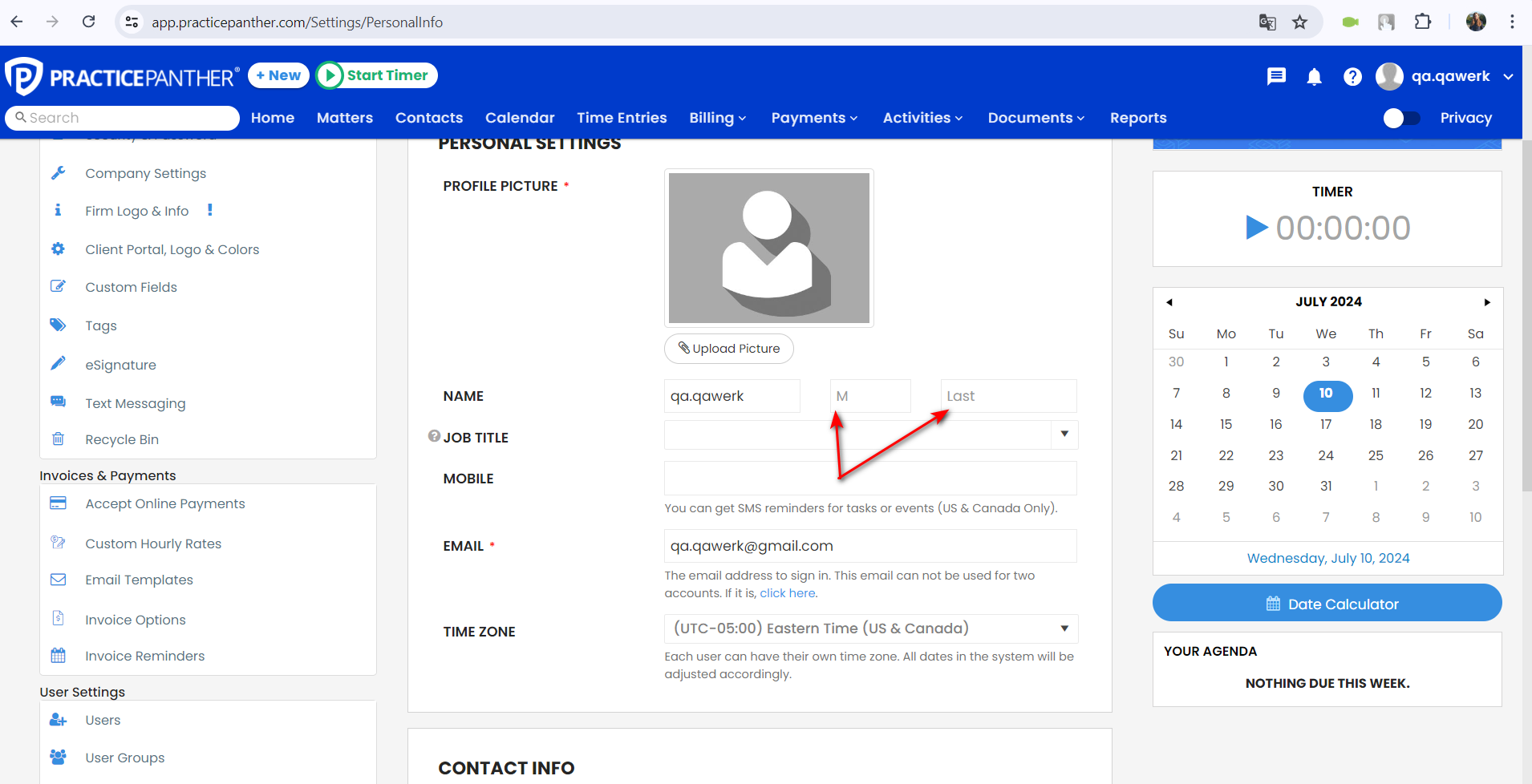
Task: Bookmark this page with star icon
Action: point(1300,22)
